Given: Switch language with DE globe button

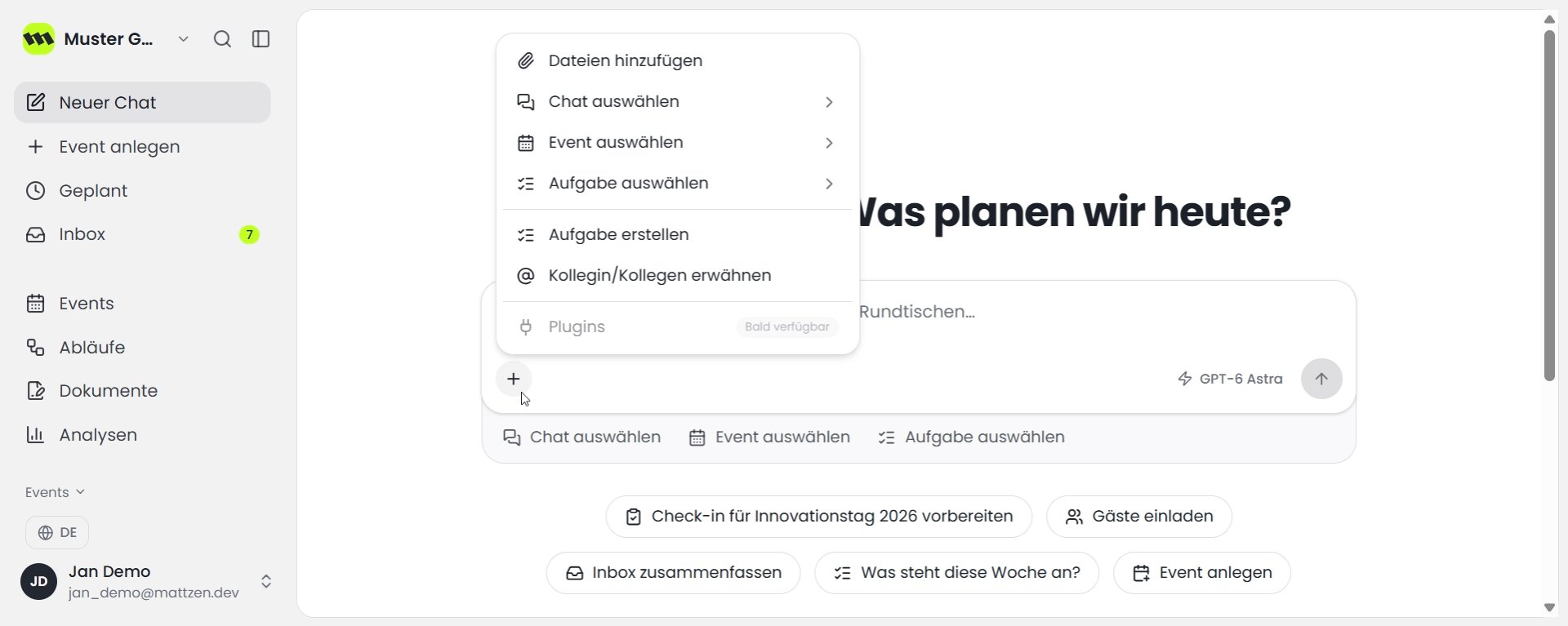Looking at the screenshot, I should pyautogui.click(x=57, y=533).
